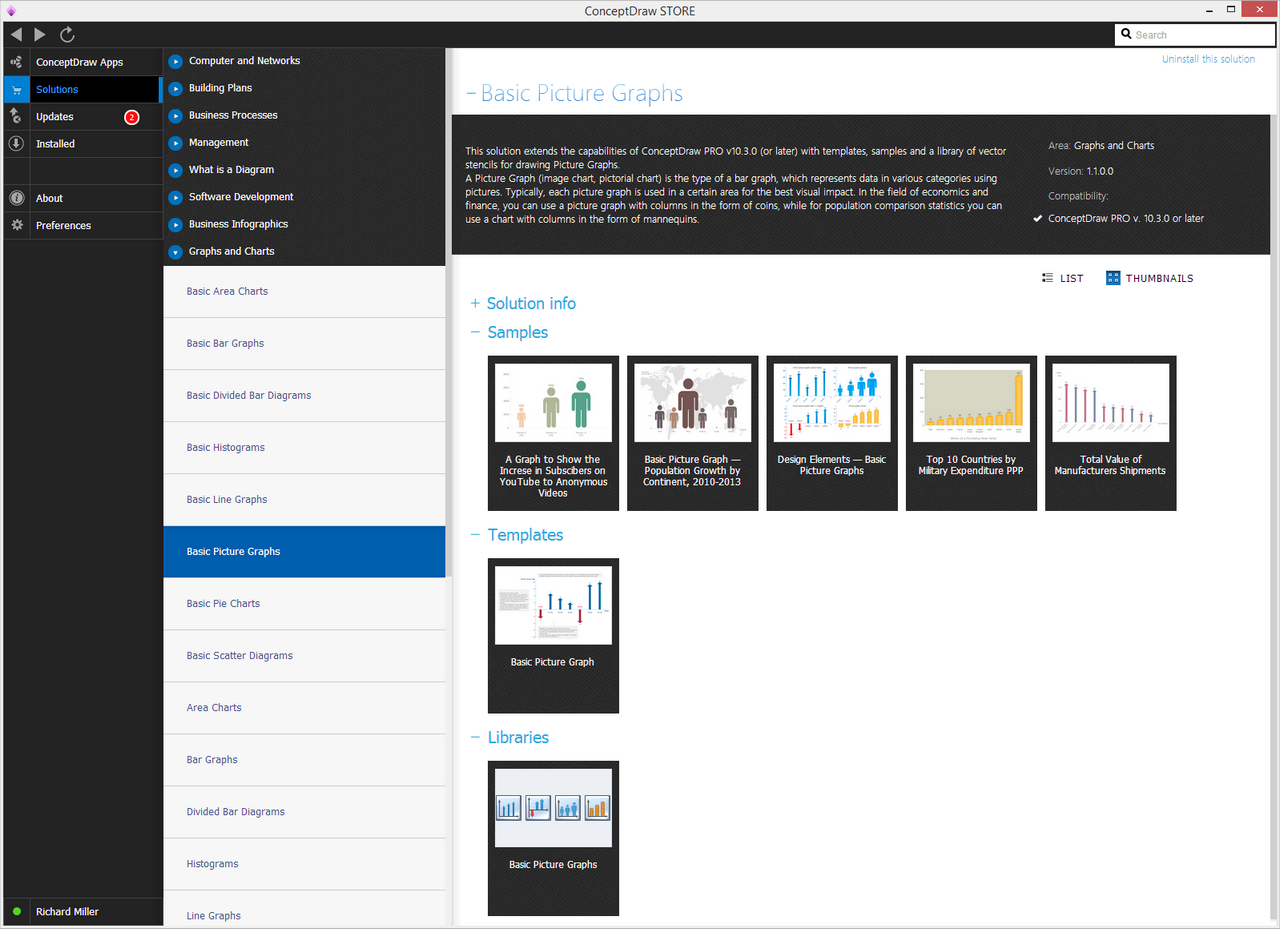Expand the Computer and Networks category
Image resolution: width=1280 pixels, height=929 pixels.
[175, 61]
